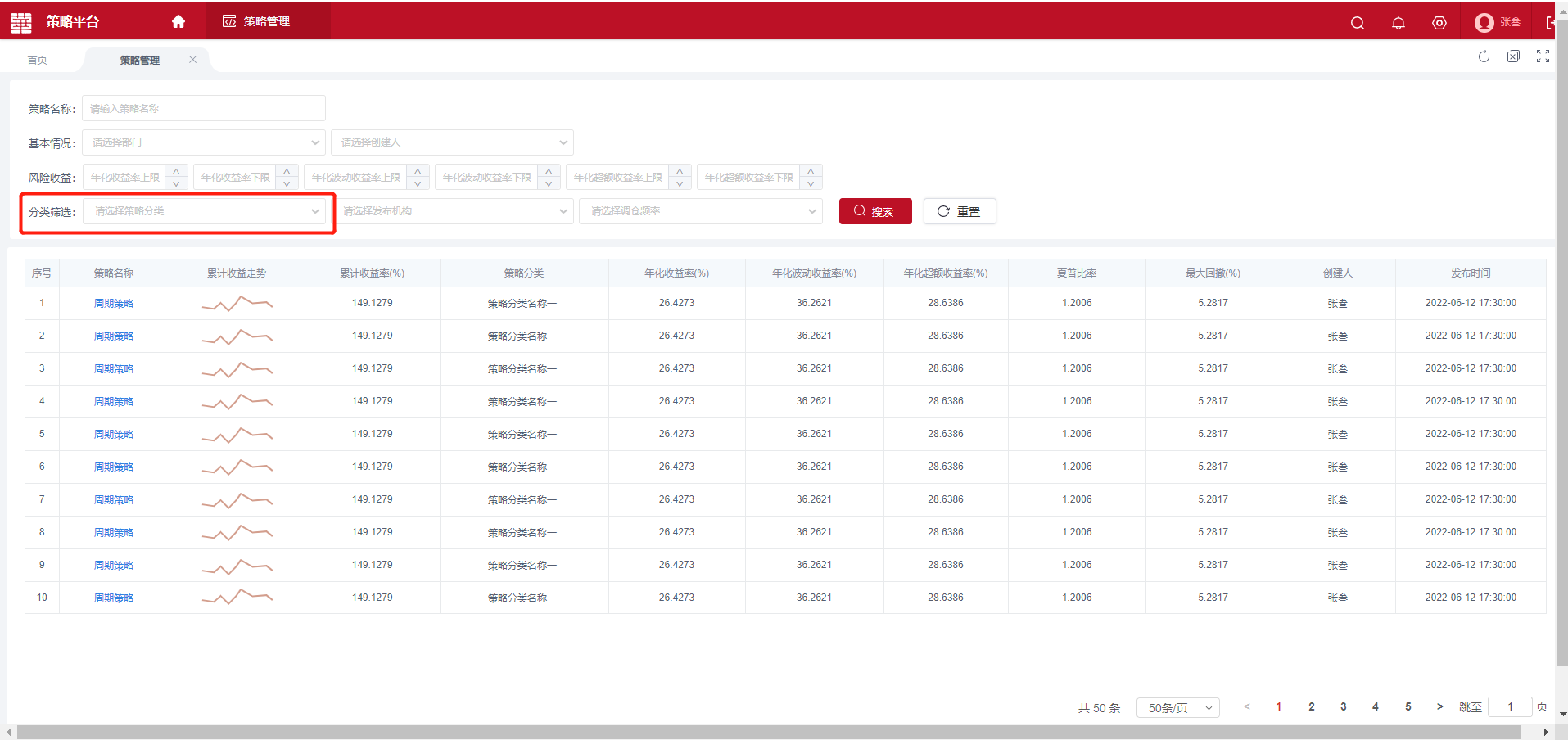Click the 最大回撤(%) column header
The image size is (1568, 740).
[1213, 273]
